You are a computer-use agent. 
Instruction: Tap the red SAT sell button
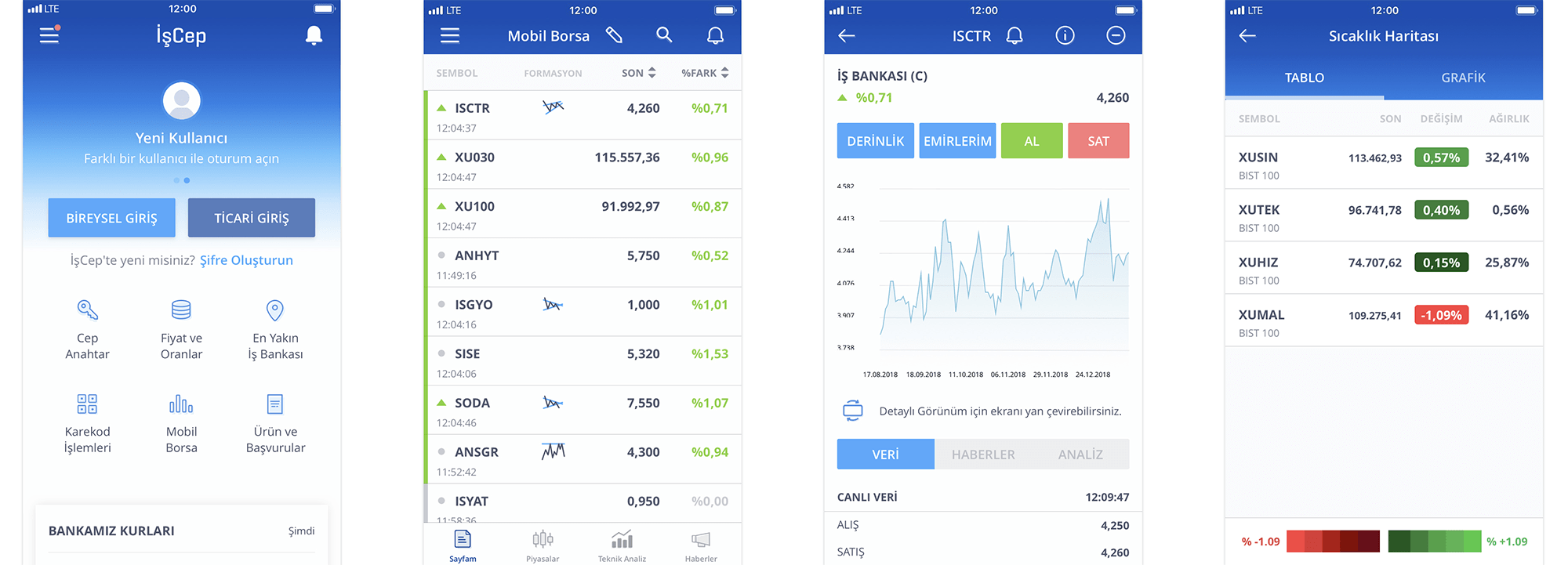tap(1098, 141)
